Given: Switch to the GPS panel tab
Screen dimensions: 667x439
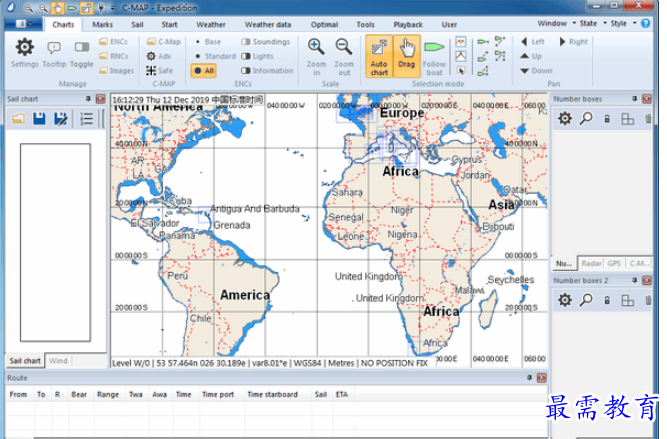Looking at the screenshot, I should [614, 263].
